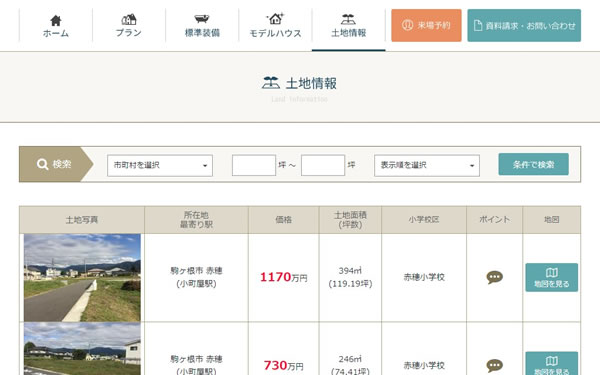
Task: Click the 1170万円 price text
Action: click(284, 277)
